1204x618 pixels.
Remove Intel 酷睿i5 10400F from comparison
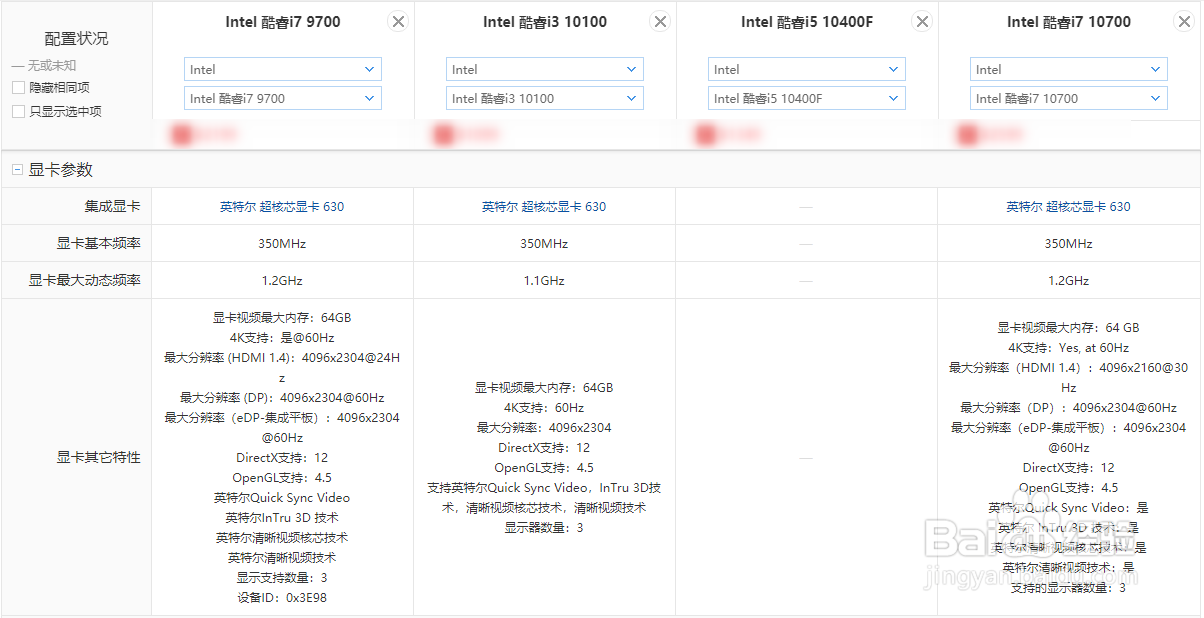922,22
